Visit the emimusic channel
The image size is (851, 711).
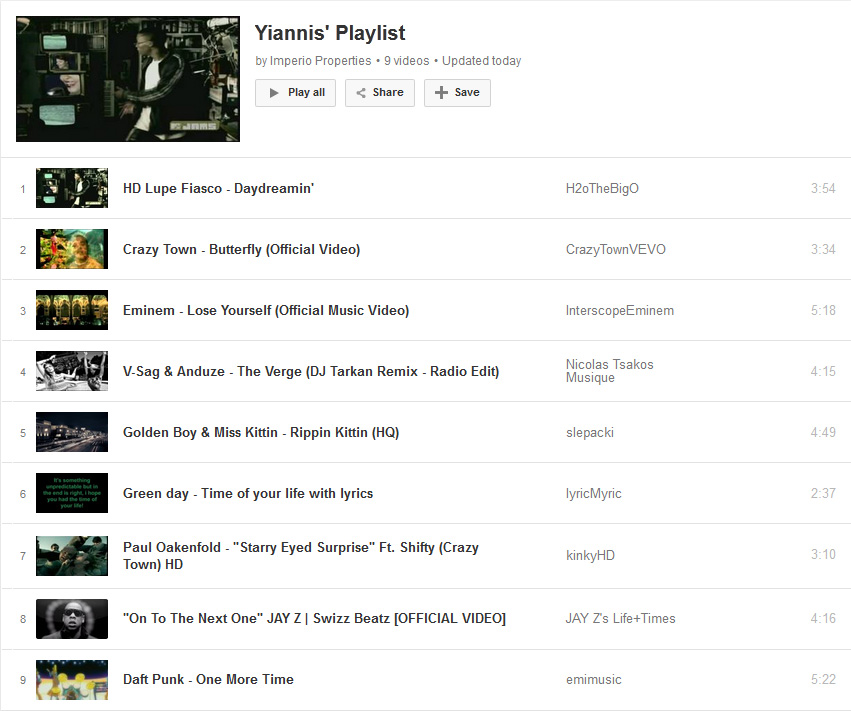[594, 680]
